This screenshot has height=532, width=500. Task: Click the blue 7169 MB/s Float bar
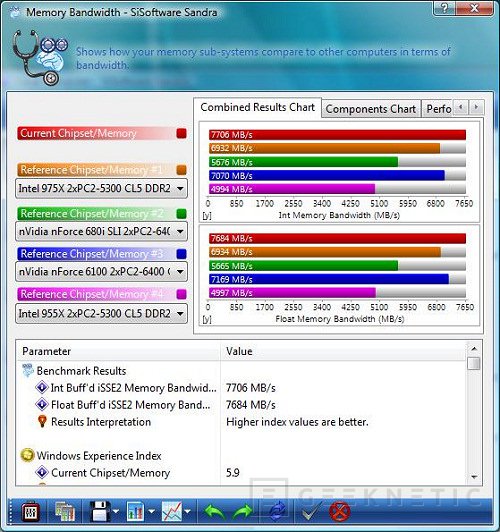point(329,279)
